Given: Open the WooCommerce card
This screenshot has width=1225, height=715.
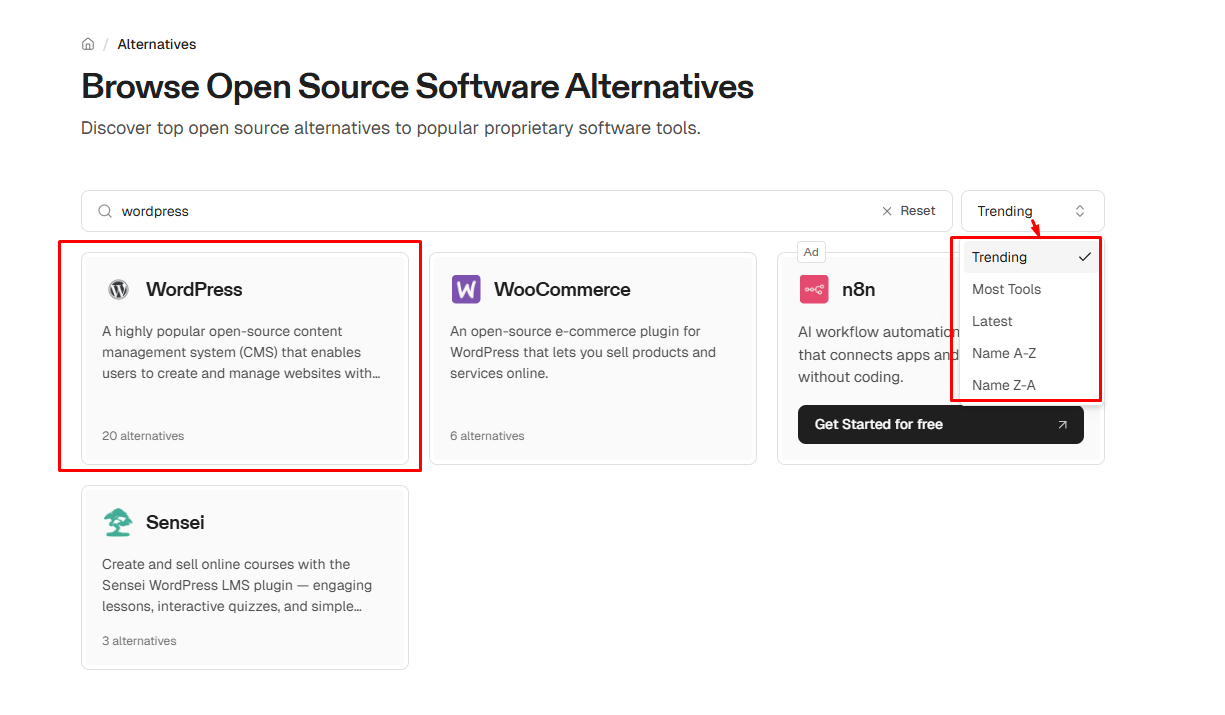Looking at the screenshot, I should tap(594, 357).
